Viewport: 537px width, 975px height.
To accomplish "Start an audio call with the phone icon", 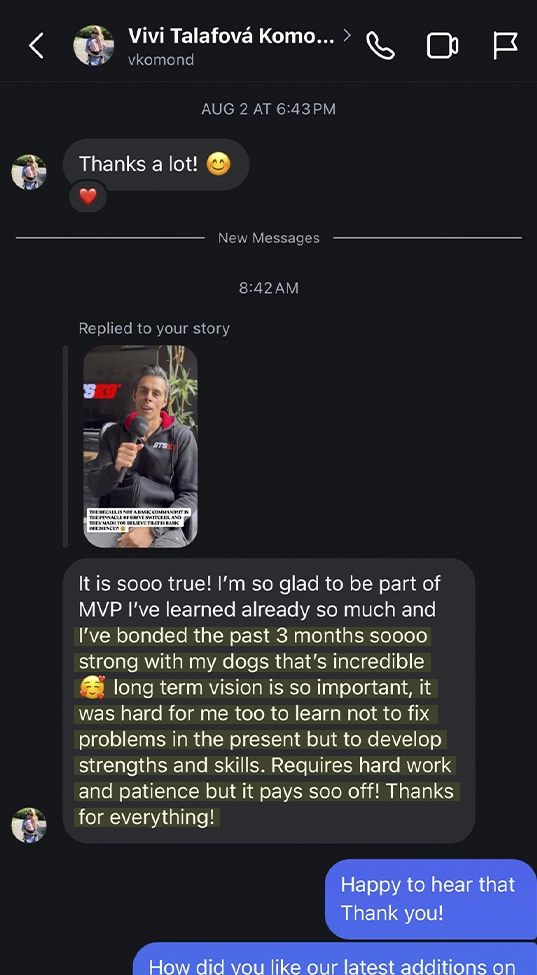I will pos(380,45).
